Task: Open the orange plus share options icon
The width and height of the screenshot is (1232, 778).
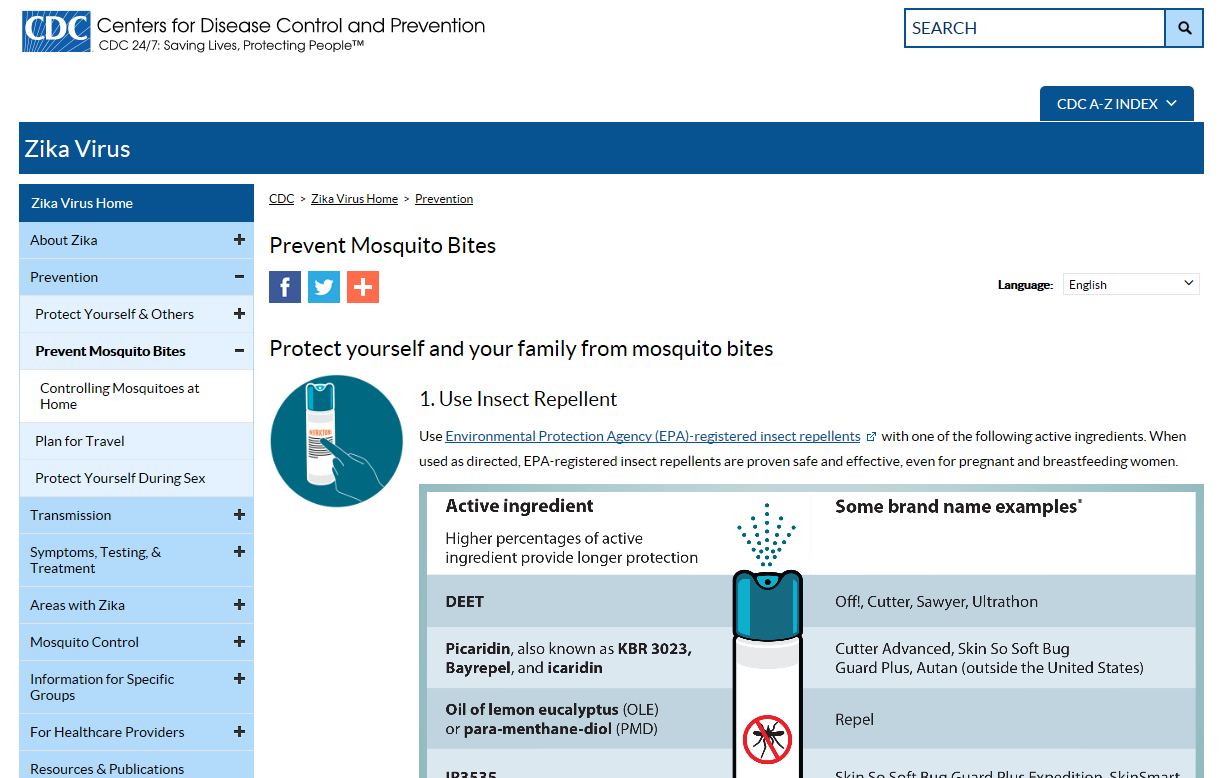Action: point(363,287)
